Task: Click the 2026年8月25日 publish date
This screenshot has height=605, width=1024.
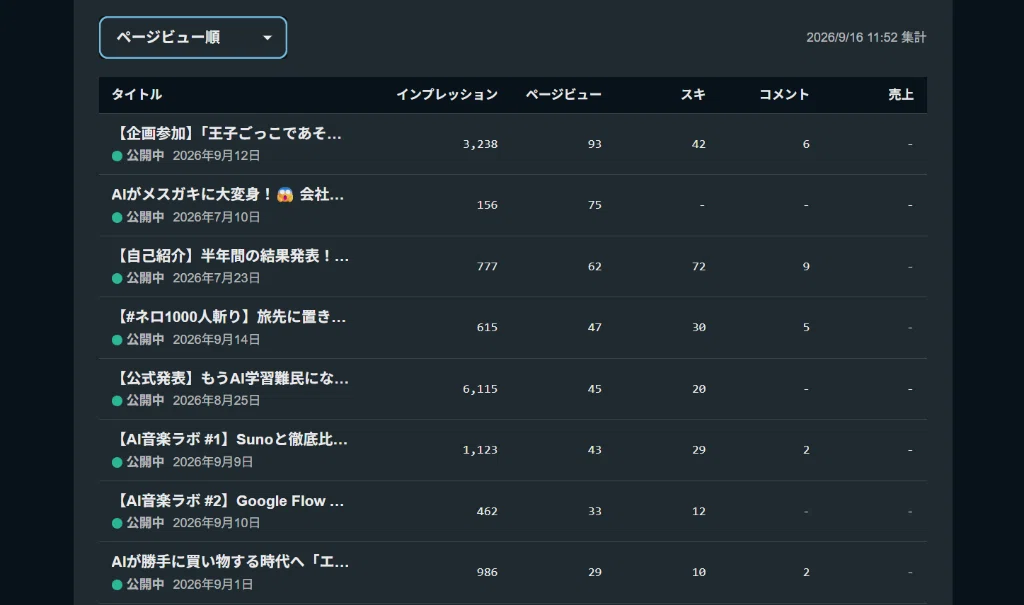Action: click(216, 401)
